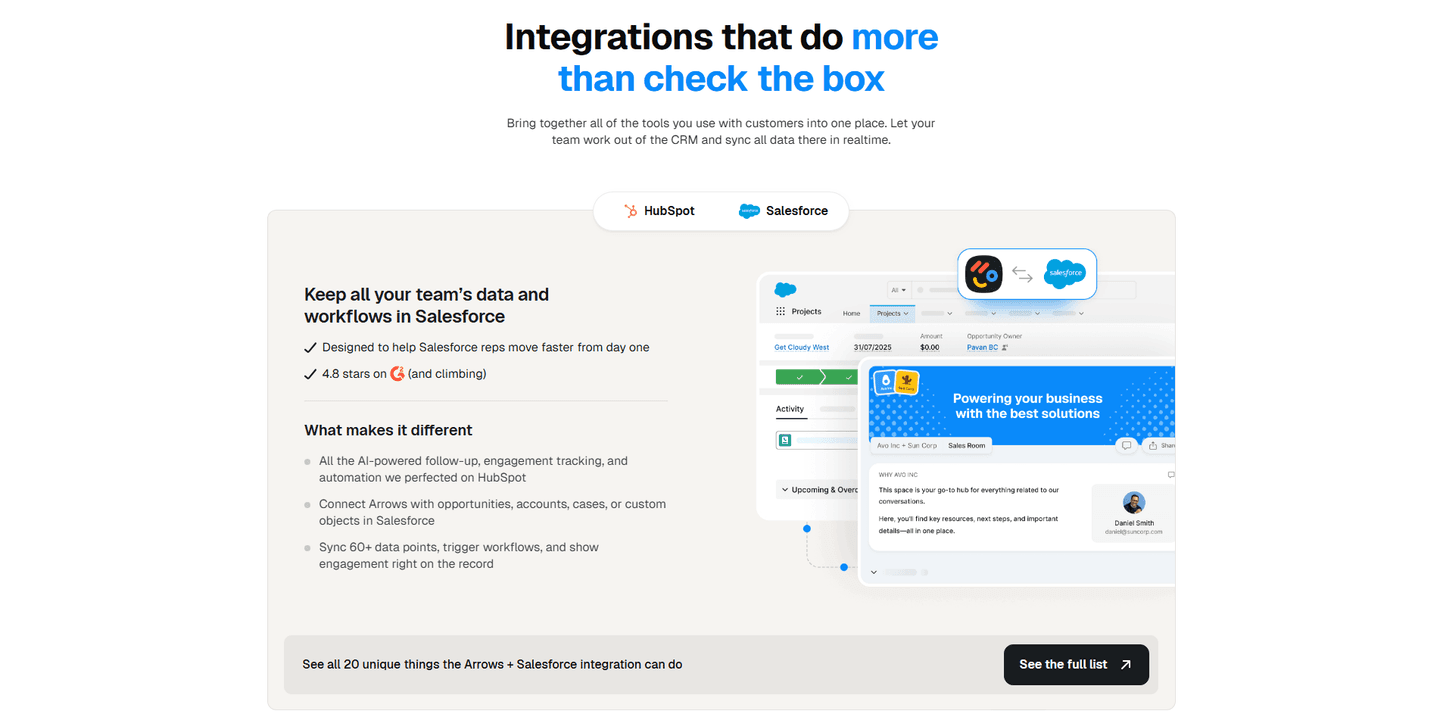Click the All the AI-powered follow-up bullet
The image size is (1440, 711).
pos(473,469)
